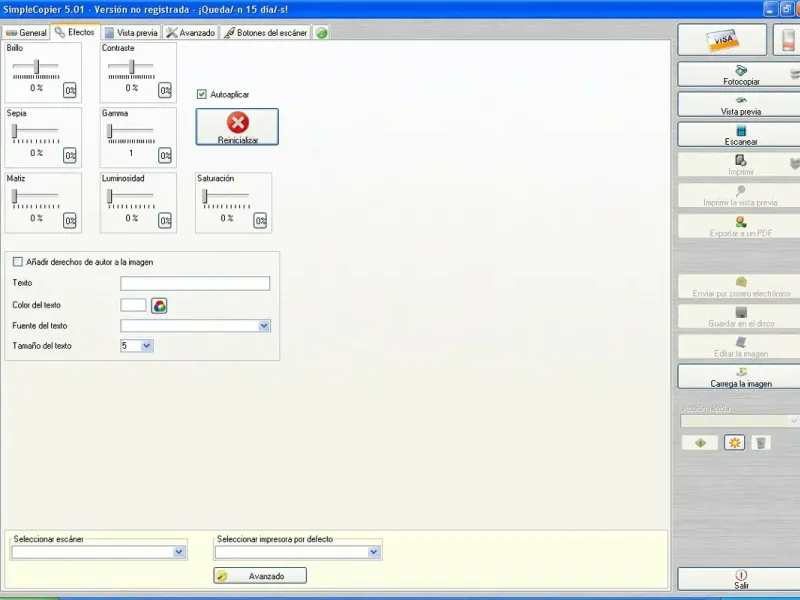Click Enviar por correo electrónico
Image resolution: width=800 pixels, height=600 pixels.
[x=741, y=286]
